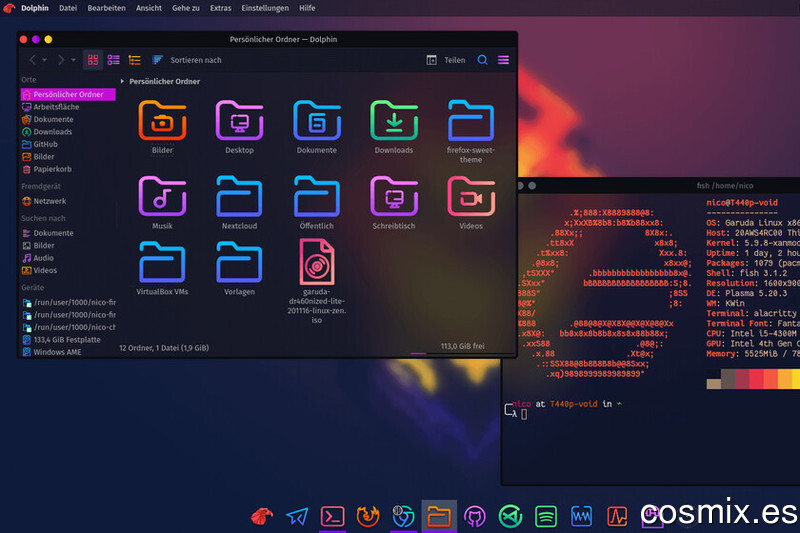Click the search magnifier icon in Dolphin
The width and height of the screenshot is (800, 533).
coord(482,60)
